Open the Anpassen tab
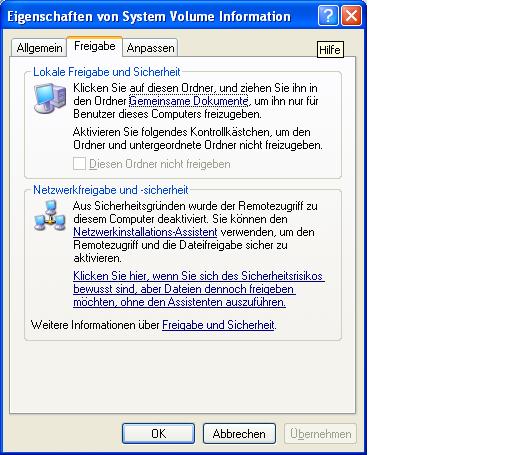Viewport: 512px width, 455px height. [150, 48]
